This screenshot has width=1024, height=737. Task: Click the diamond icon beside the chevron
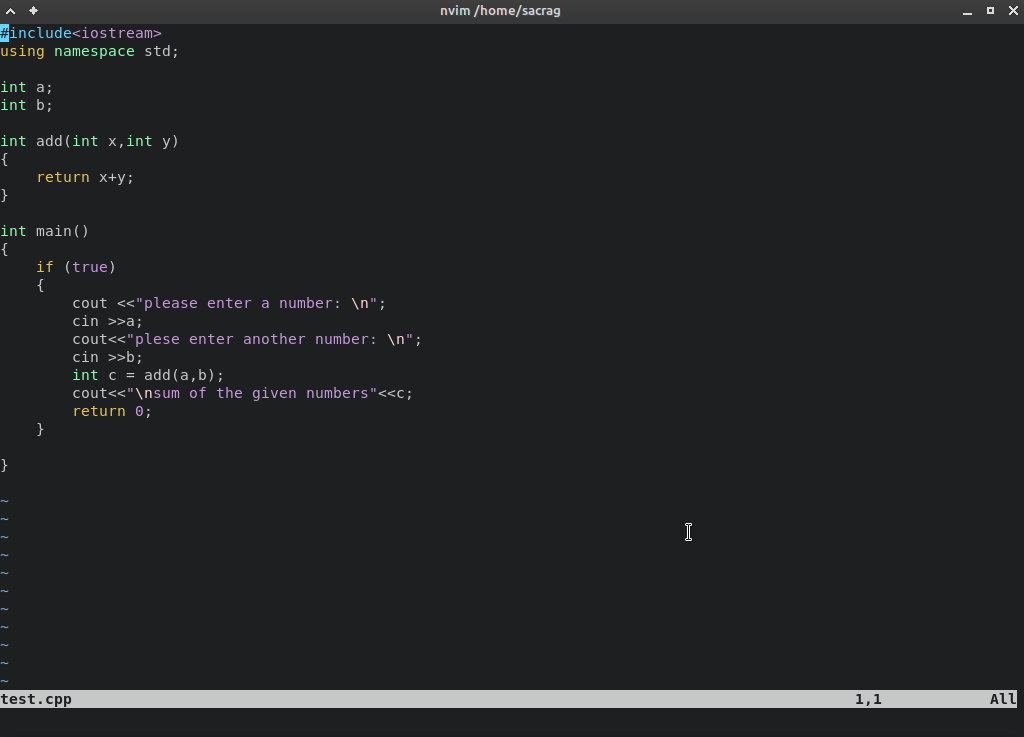tap(33, 11)
